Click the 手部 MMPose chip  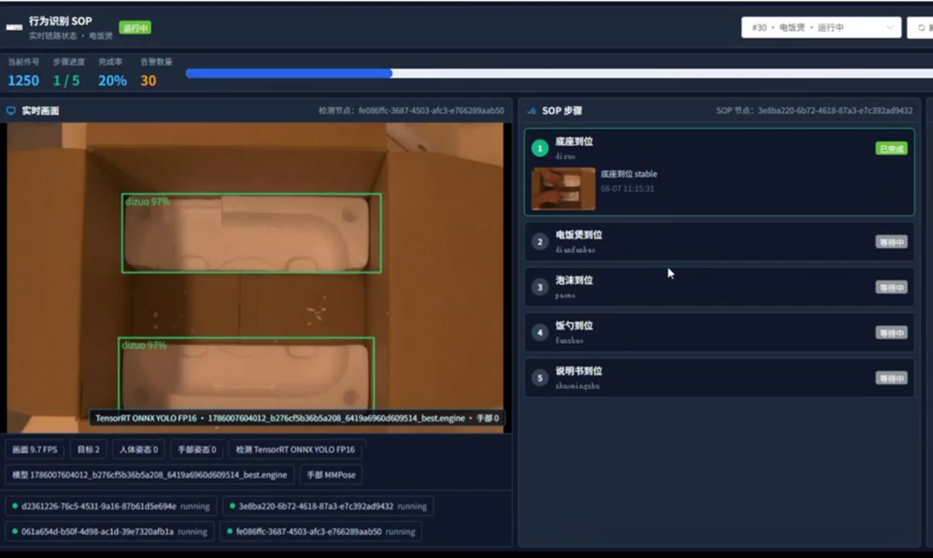pyautogui.click(x=331, y=475)
